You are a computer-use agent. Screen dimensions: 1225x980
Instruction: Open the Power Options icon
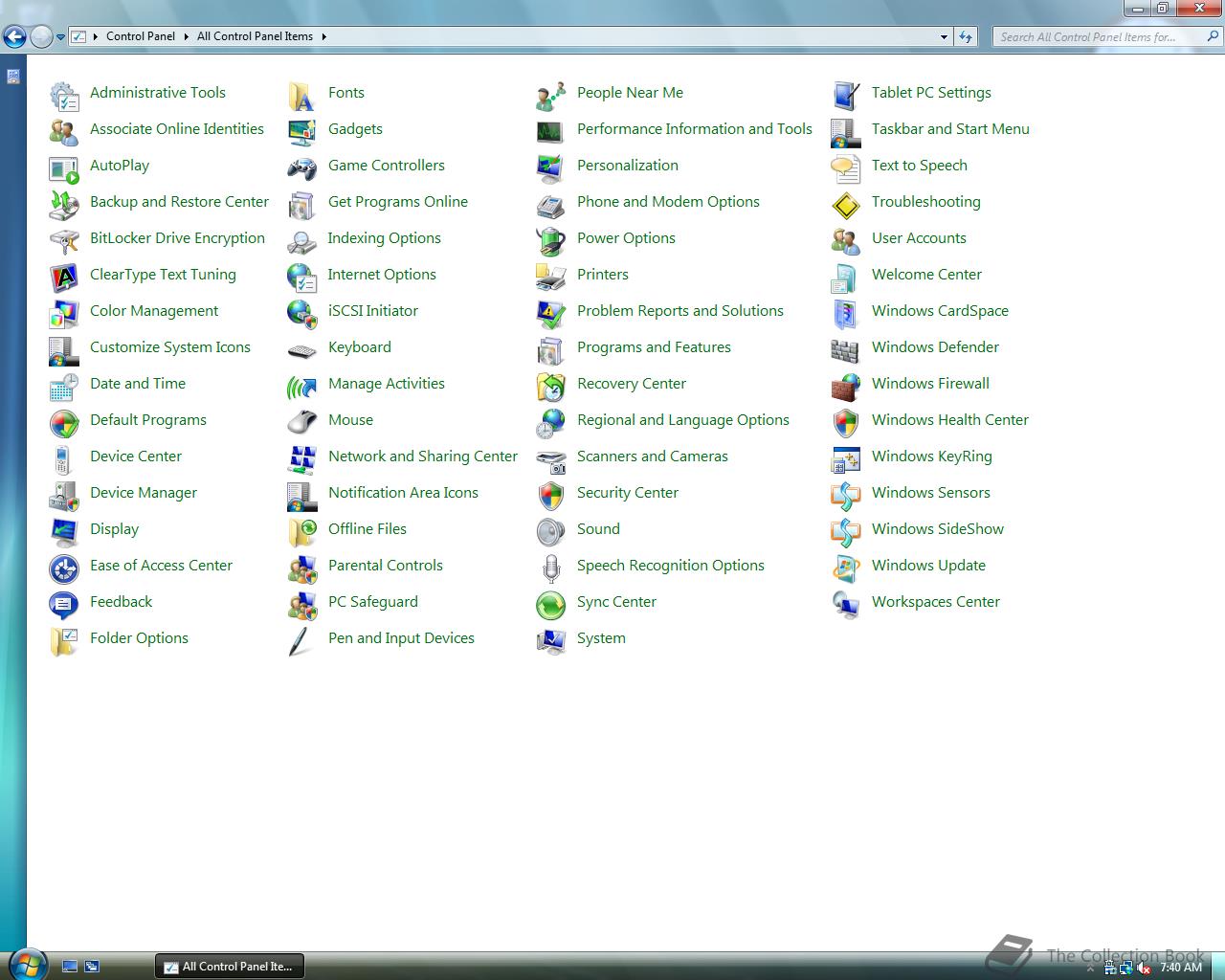551,240
